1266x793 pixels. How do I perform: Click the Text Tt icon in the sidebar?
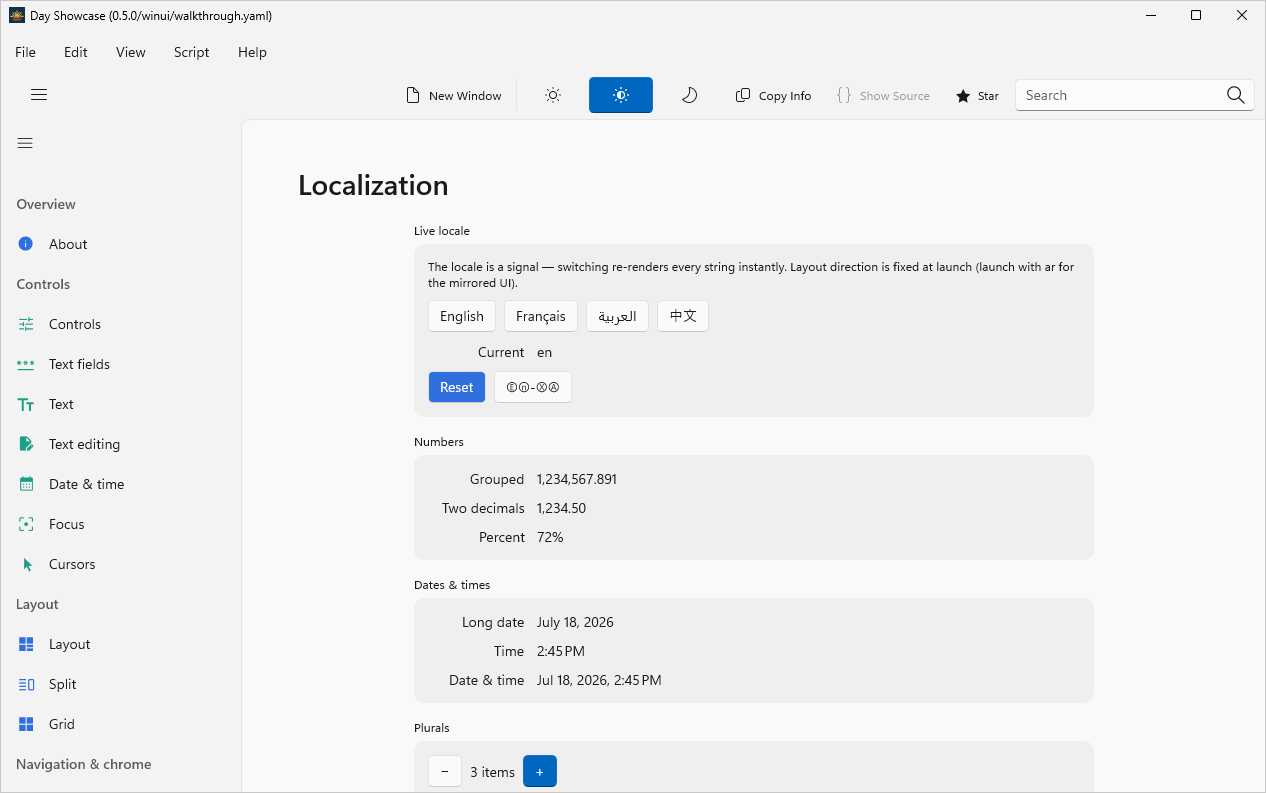[x=26, y=404]
